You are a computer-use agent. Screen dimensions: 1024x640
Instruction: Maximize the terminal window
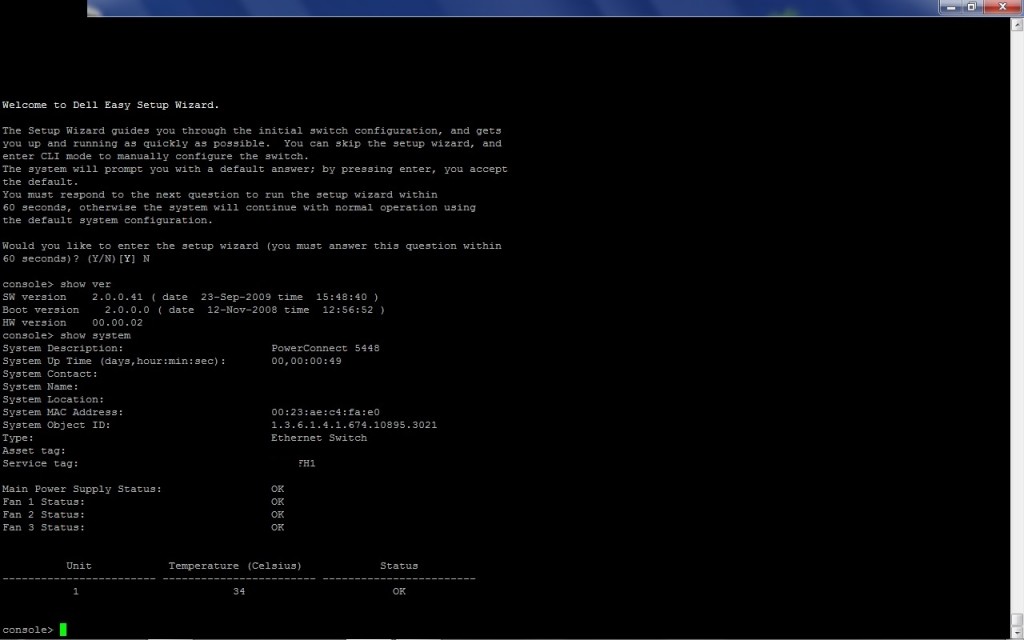(x=971, y=7)
